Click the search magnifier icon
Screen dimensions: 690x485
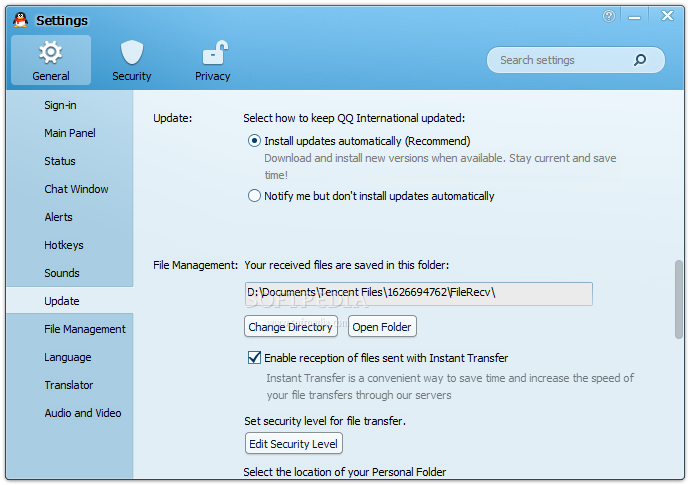click(x=640, y=60)
